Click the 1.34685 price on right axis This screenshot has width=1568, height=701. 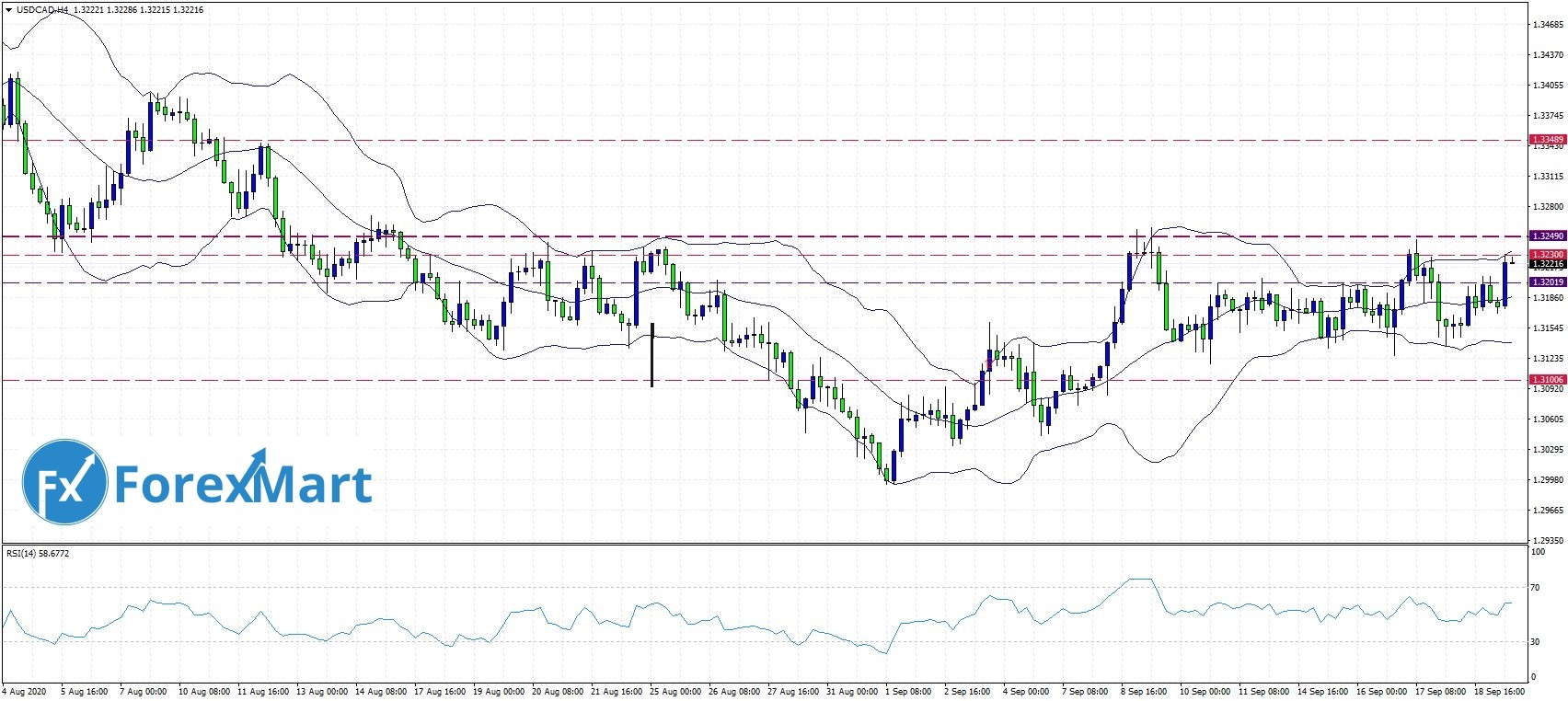1547,25
